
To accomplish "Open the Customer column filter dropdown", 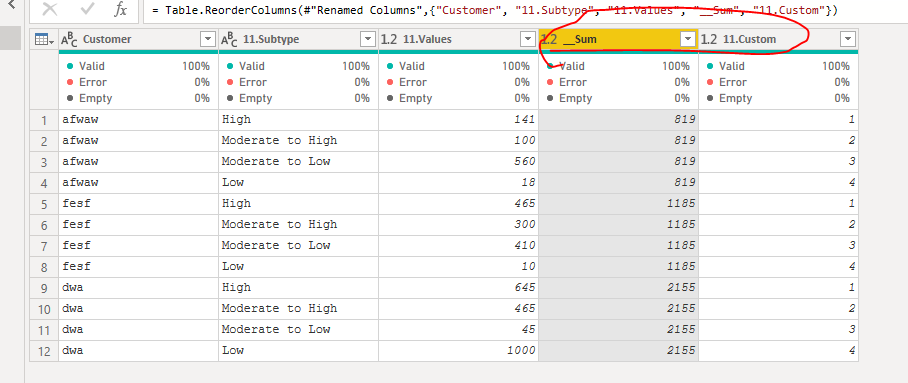I will [x=208, y=39].
